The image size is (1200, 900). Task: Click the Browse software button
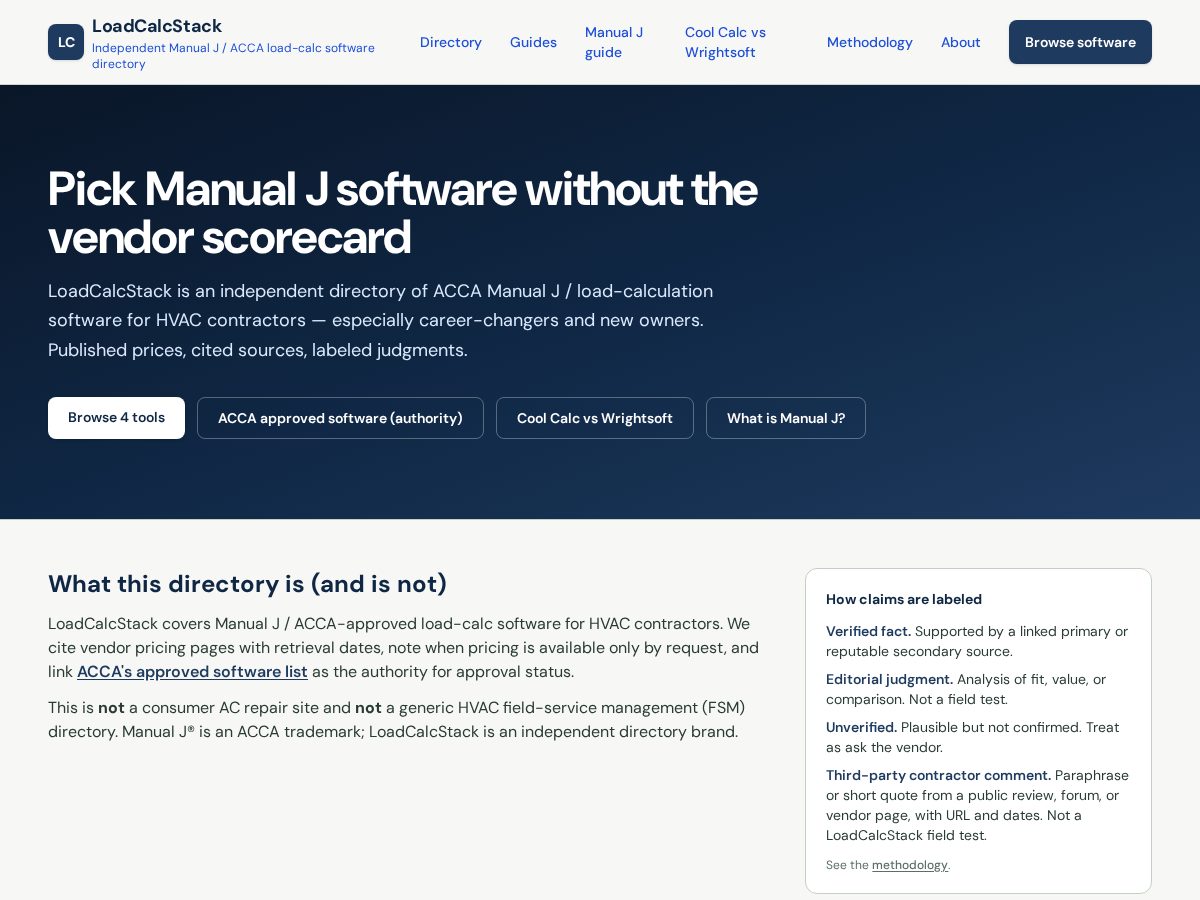point(1080,42)
